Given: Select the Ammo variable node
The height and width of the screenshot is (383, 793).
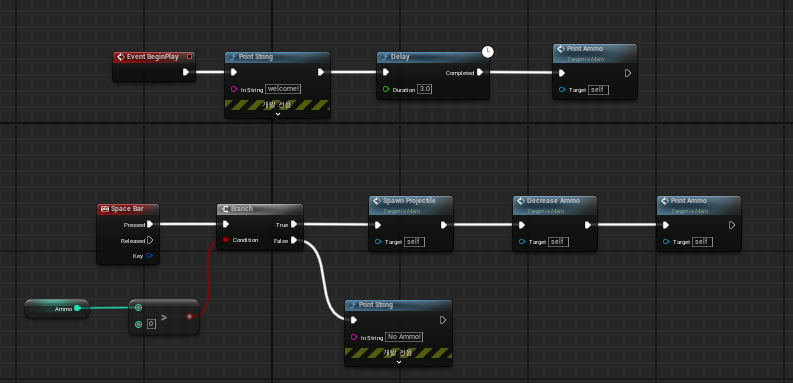Looking at the screenshot, I should pyautogui.click(x=57, y=309).
